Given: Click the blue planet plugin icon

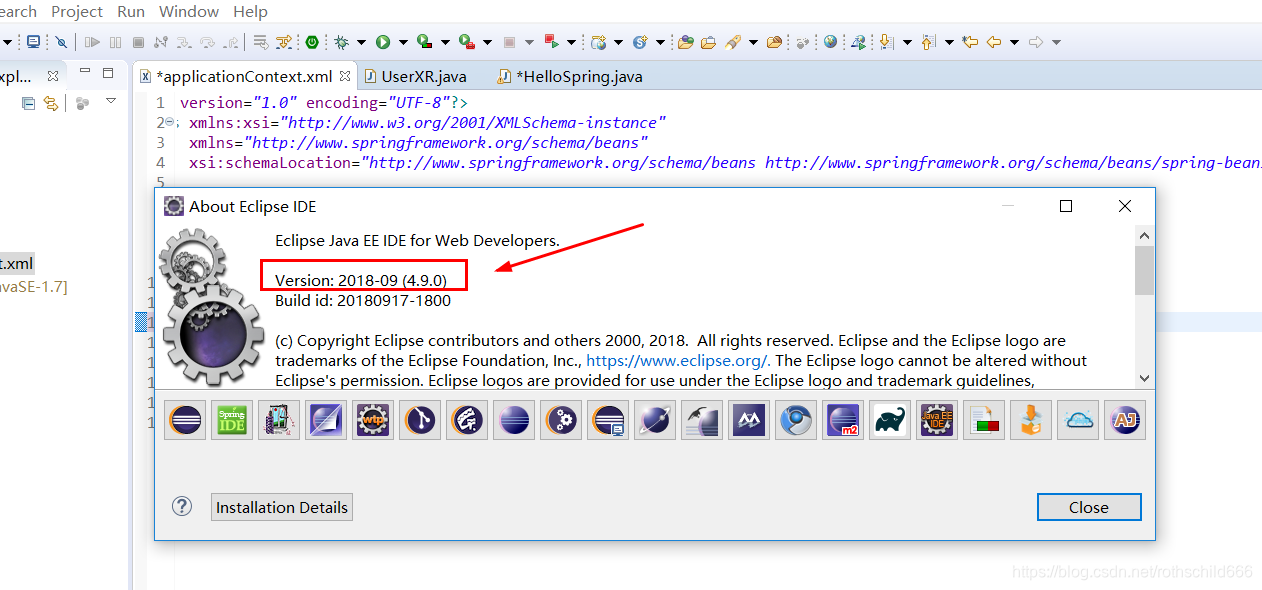Looking at the screenshot, I should (655, 420).
